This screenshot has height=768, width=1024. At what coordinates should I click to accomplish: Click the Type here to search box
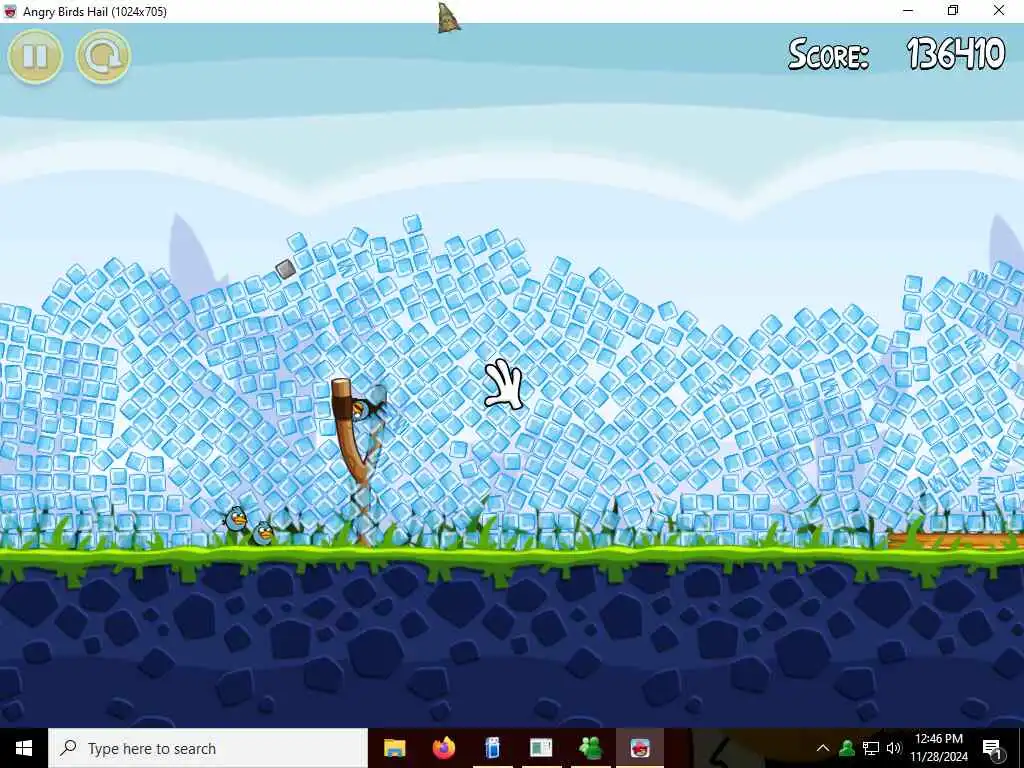click(208, 748)
